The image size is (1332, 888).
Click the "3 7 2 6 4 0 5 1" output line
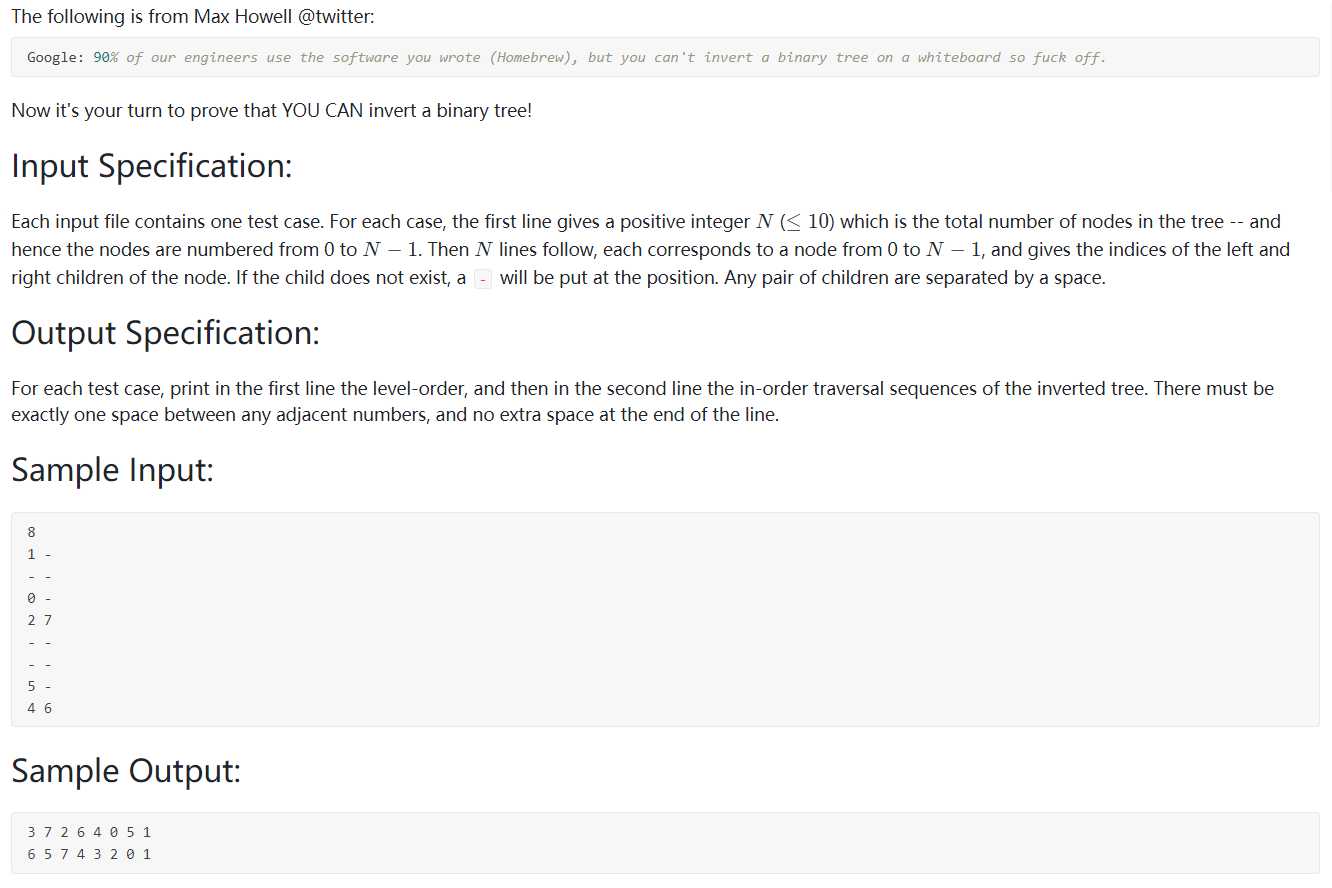(90, 832)
